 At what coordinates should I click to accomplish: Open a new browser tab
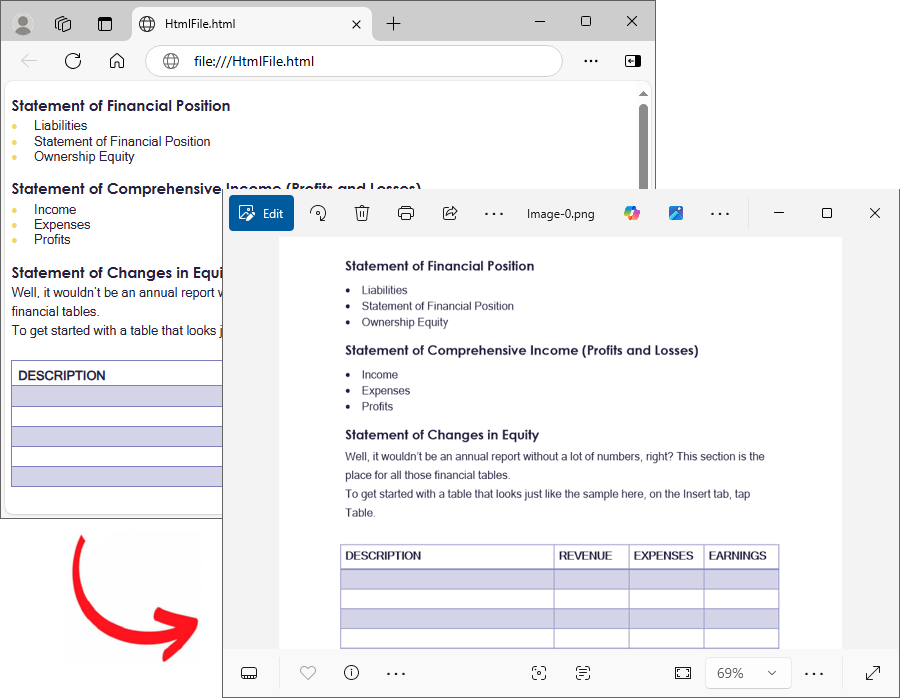[393, 23]
